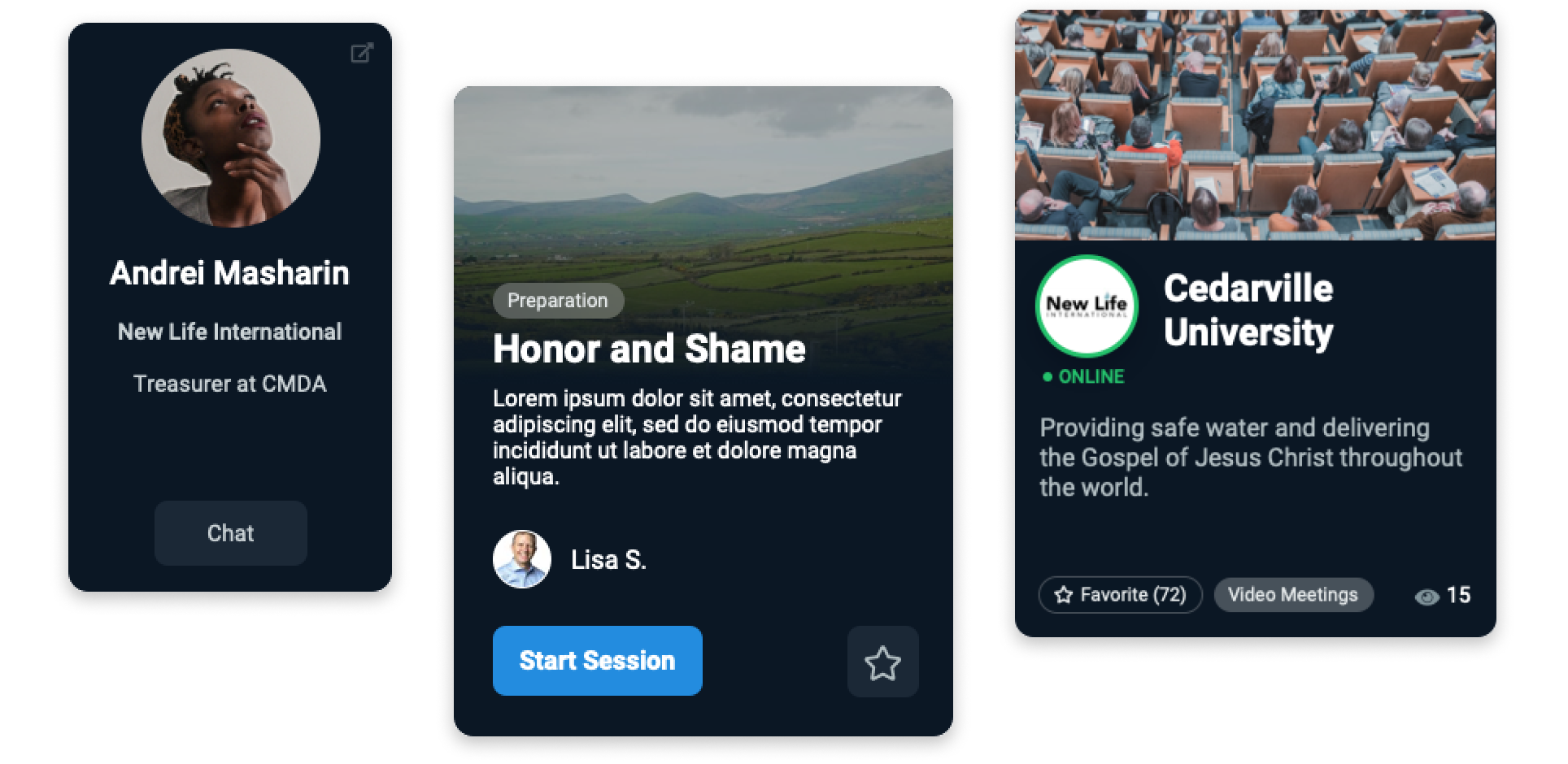Open the Cedarville University title
The image size is (1568, 764).
[x=1248, y=310]
